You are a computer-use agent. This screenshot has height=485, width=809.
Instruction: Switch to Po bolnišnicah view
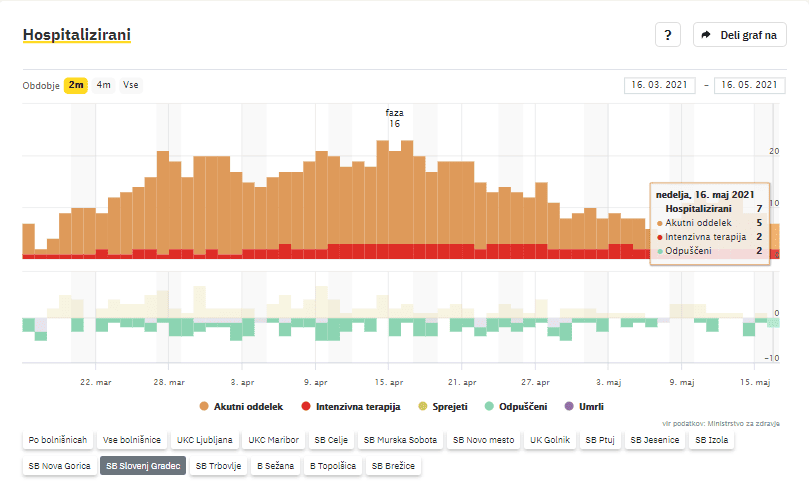[x=58, y=440]
